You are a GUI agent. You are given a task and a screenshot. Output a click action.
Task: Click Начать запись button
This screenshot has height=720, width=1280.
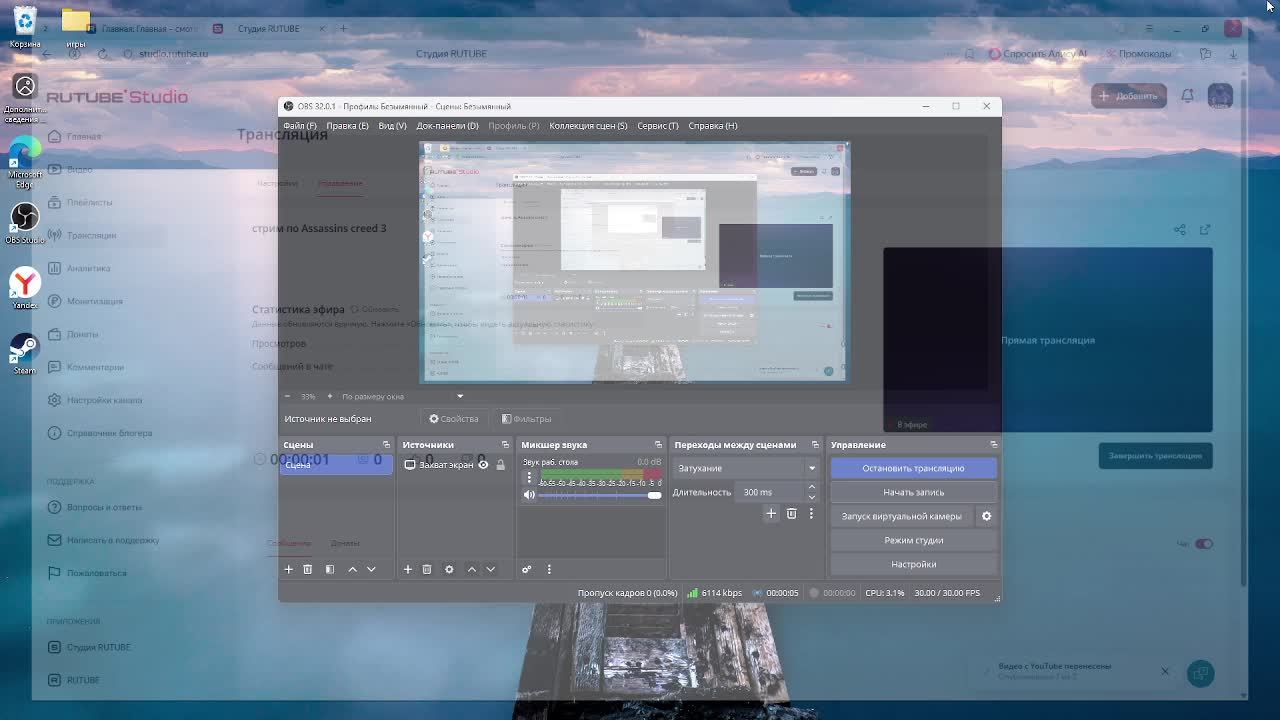913,492
